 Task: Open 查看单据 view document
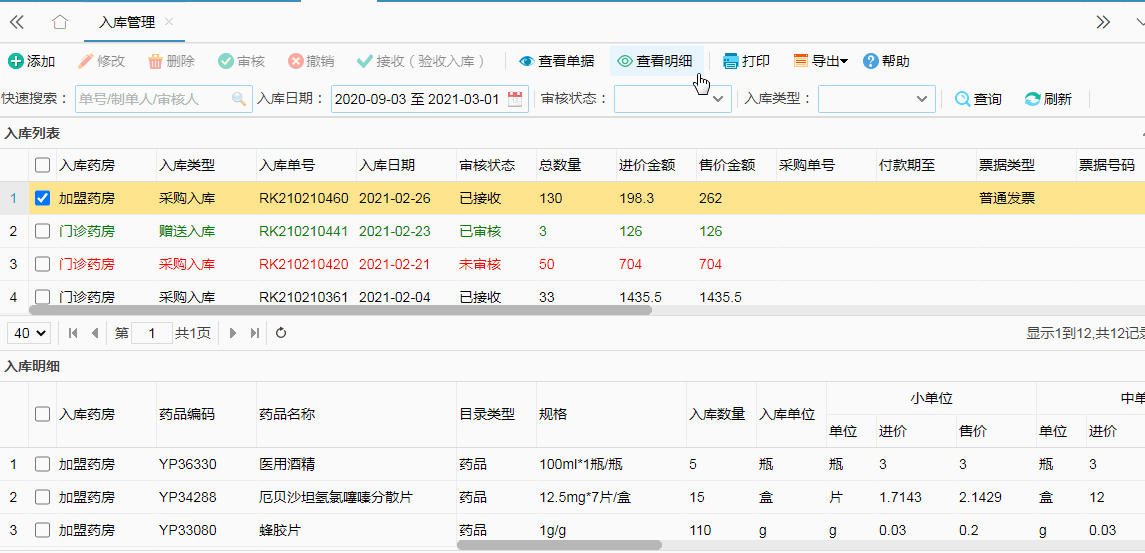coord(556,61)
